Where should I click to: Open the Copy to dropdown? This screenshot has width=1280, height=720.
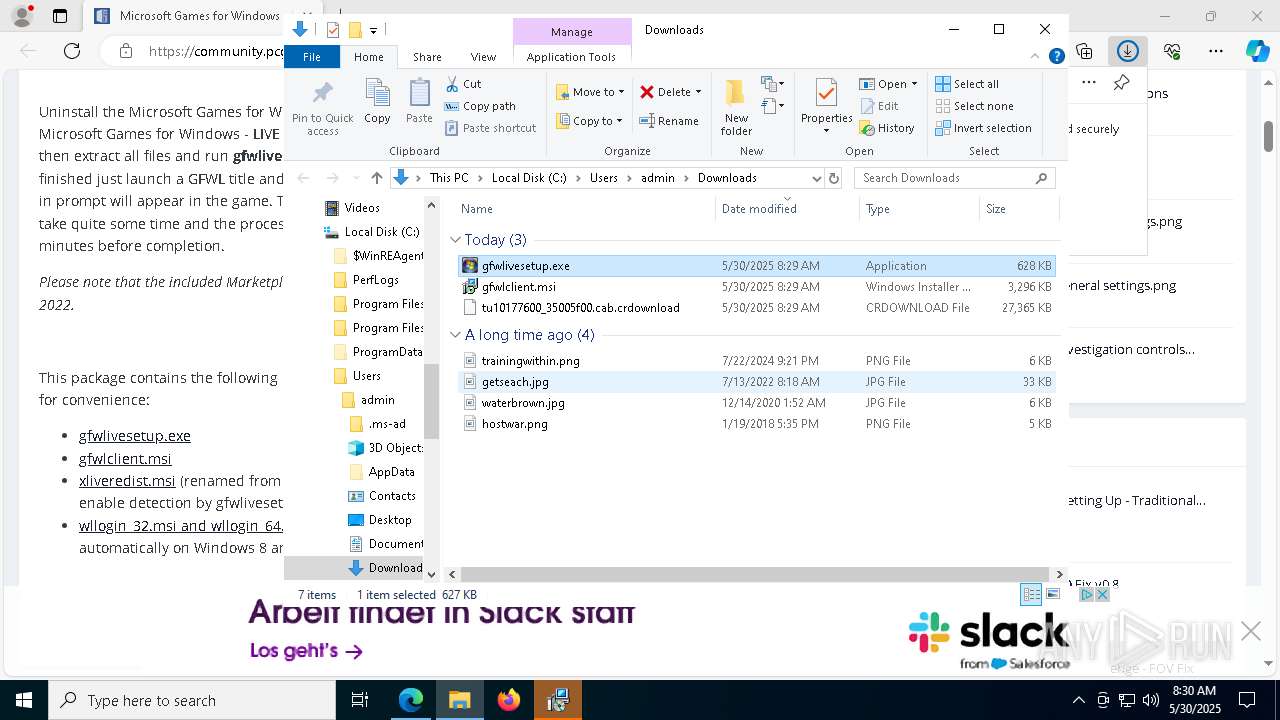click(x=590, y=121)
